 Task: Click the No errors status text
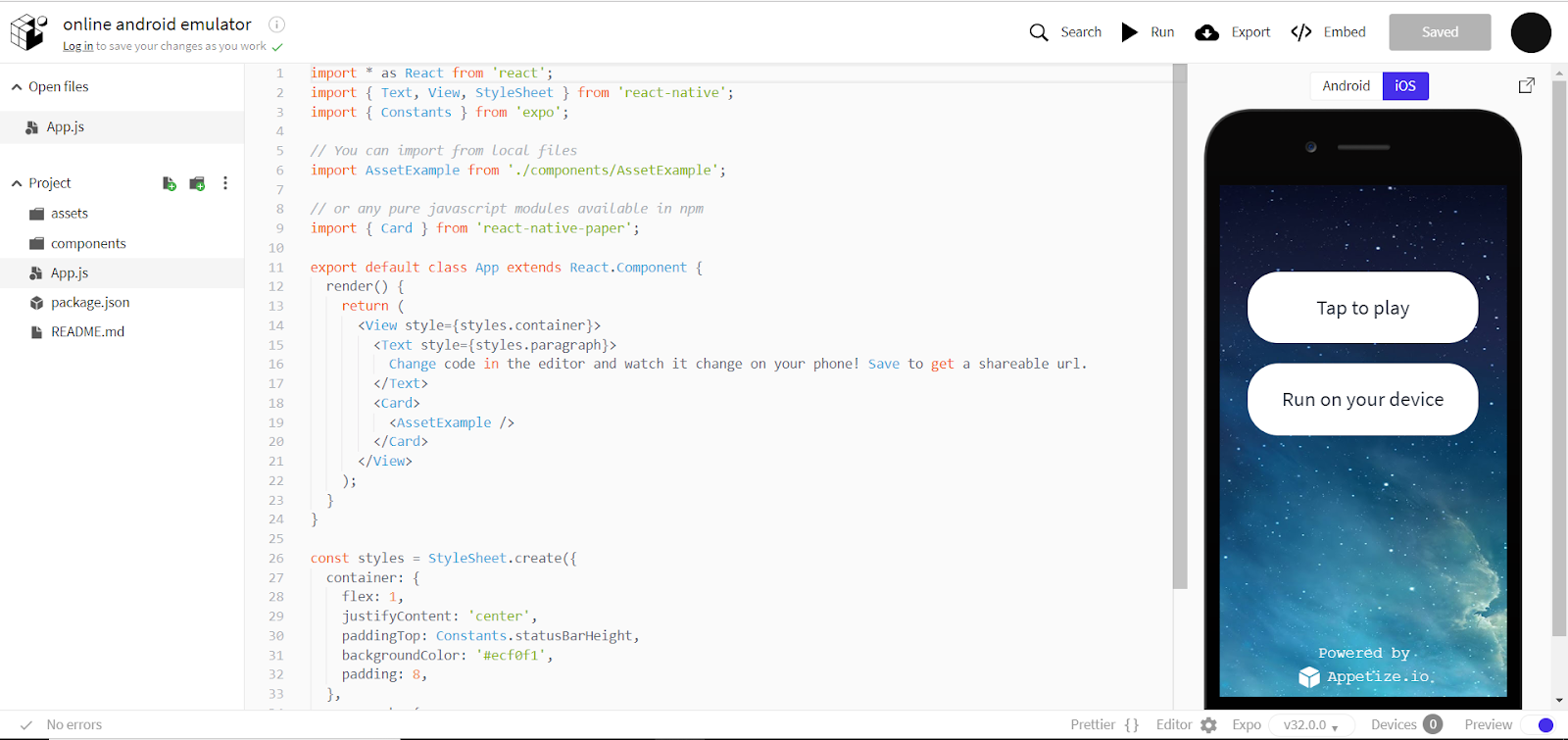[x=74, y=725]
